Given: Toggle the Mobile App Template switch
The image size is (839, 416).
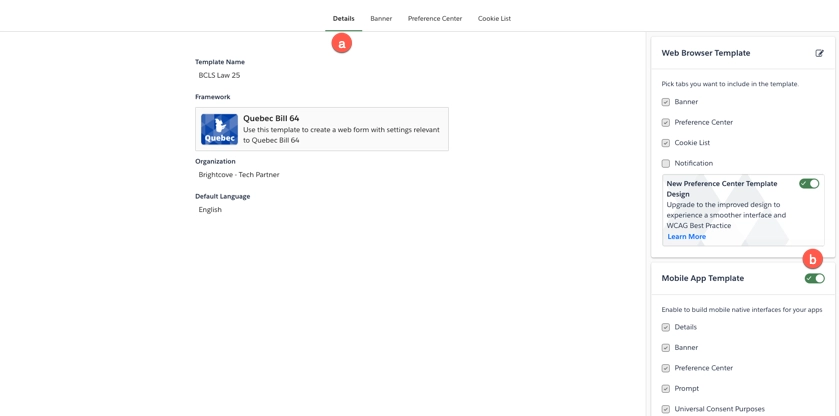Looking at the screenshot, I should tap(814, 278).
